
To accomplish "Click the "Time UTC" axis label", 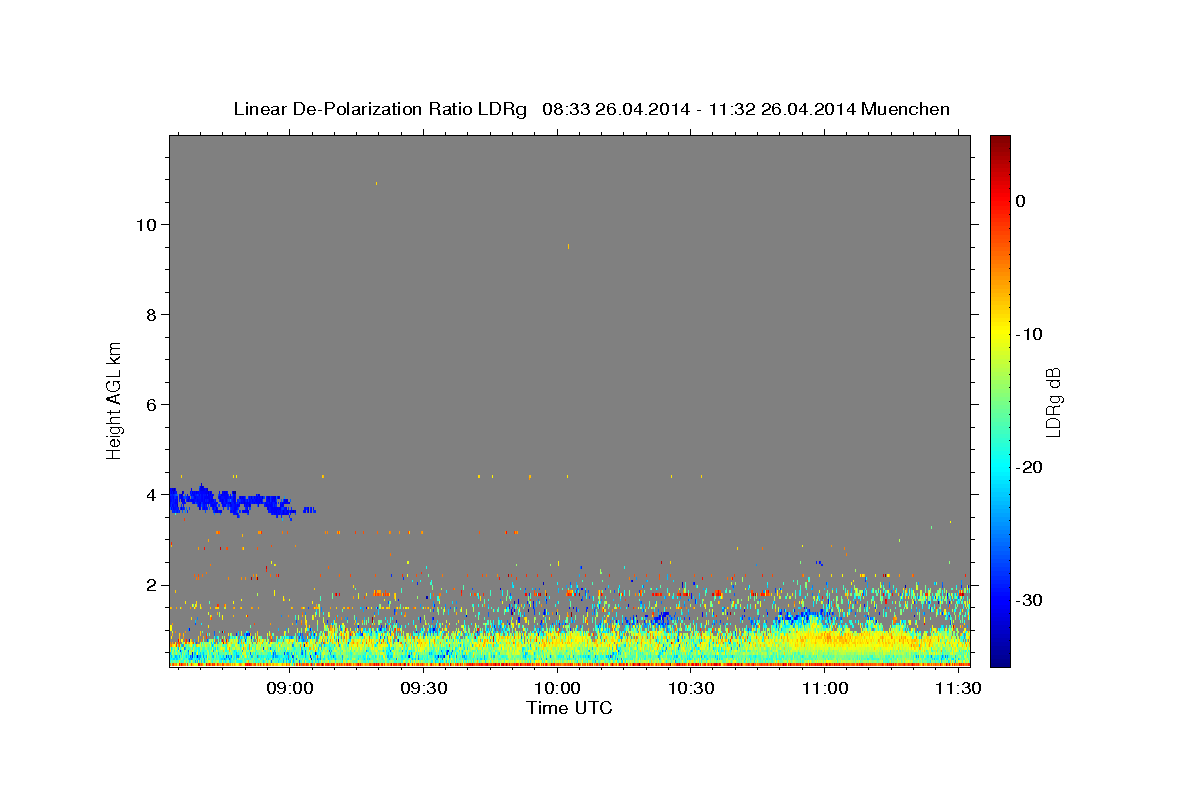I will coord(569,708).
